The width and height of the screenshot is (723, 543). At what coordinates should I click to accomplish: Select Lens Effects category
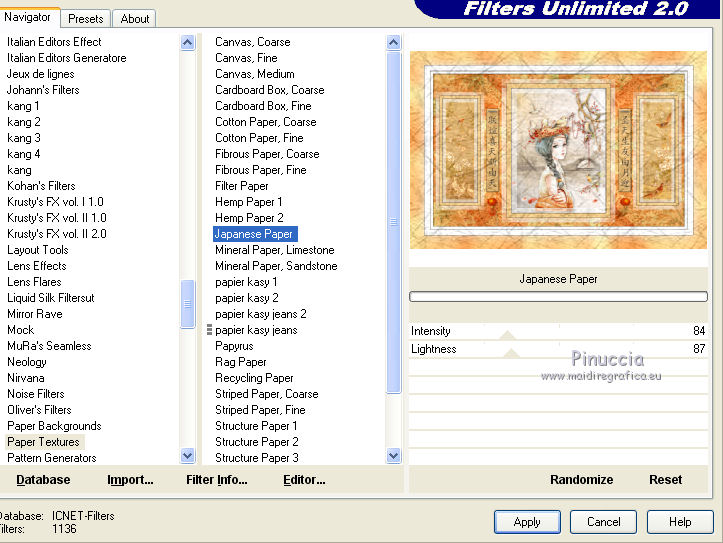[x=37, y=266]
